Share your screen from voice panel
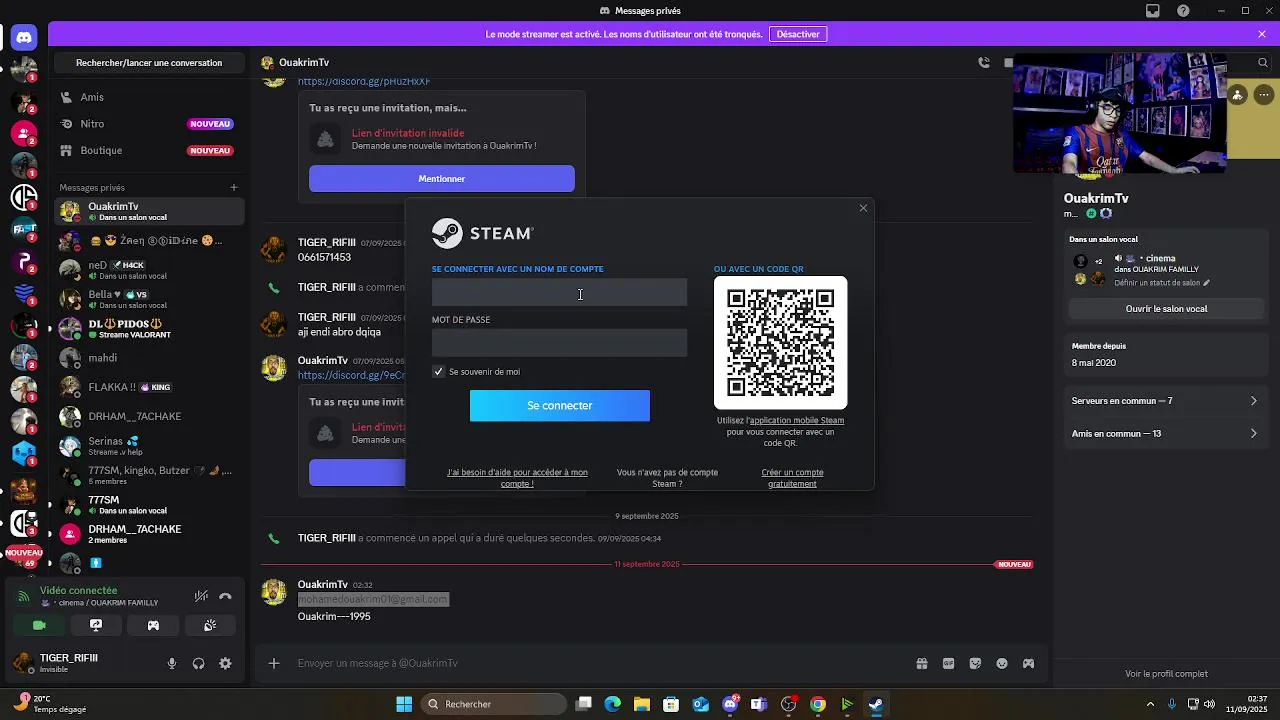The image size is (1280, 720). click(x=96, y=625)
